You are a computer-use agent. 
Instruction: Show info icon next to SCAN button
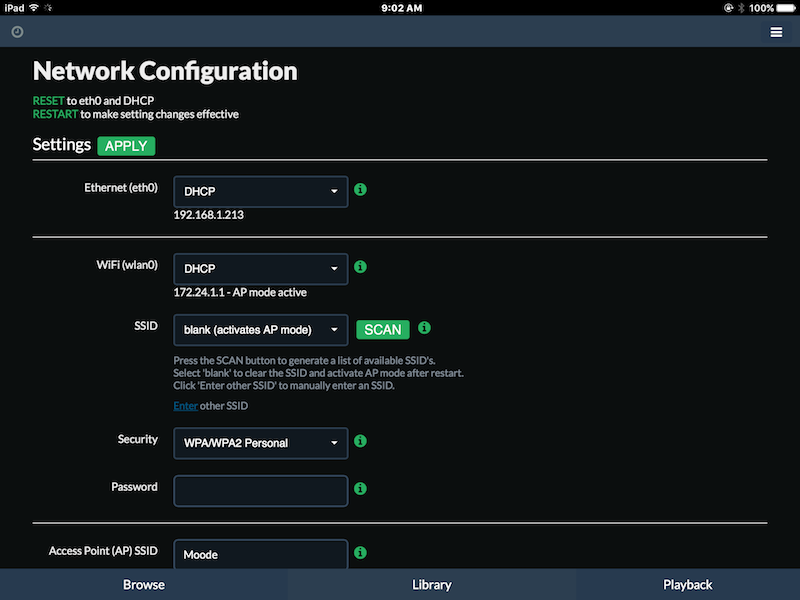tap(424, 328)
